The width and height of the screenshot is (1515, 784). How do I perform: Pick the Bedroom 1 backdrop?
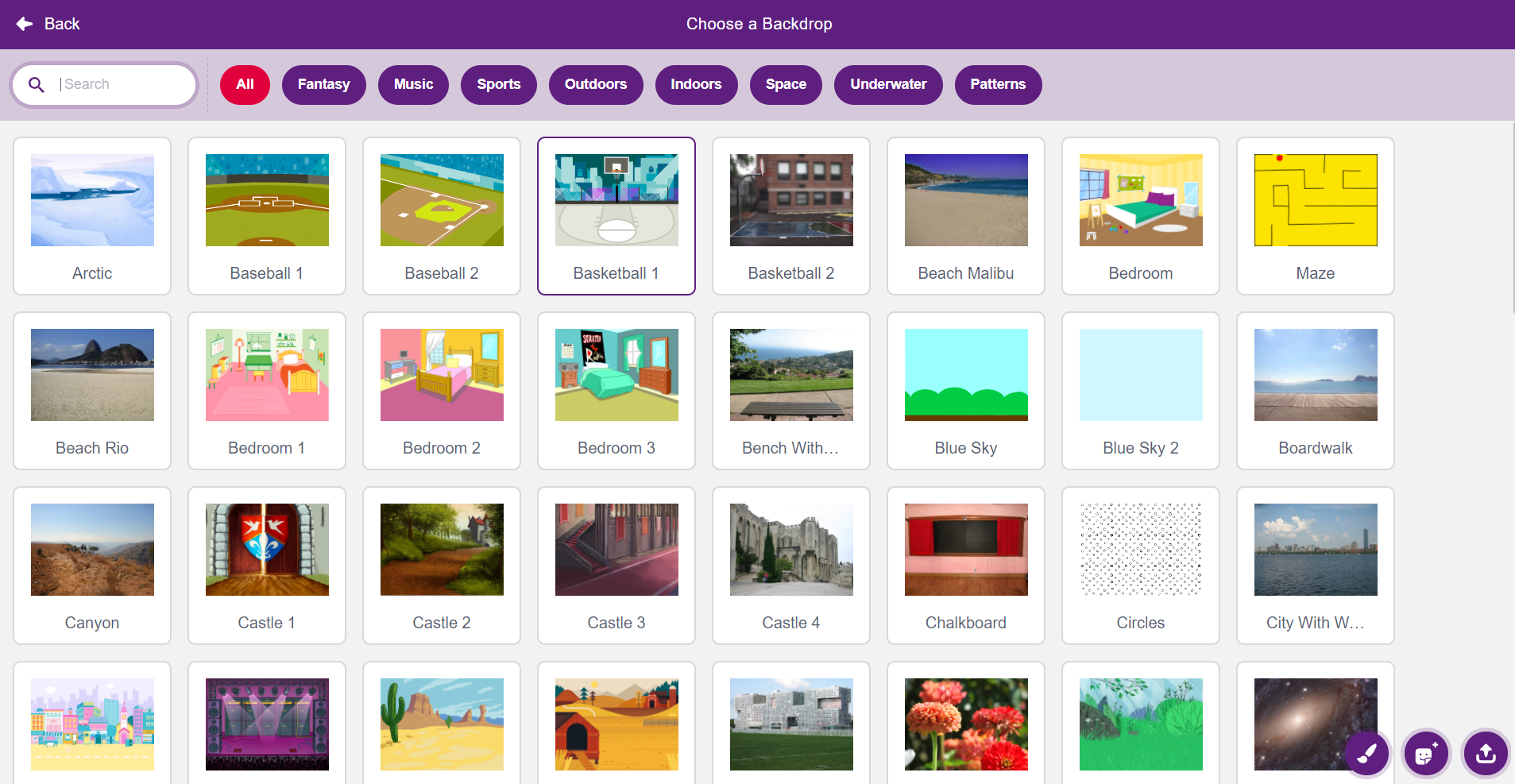(x=267, y=391)
